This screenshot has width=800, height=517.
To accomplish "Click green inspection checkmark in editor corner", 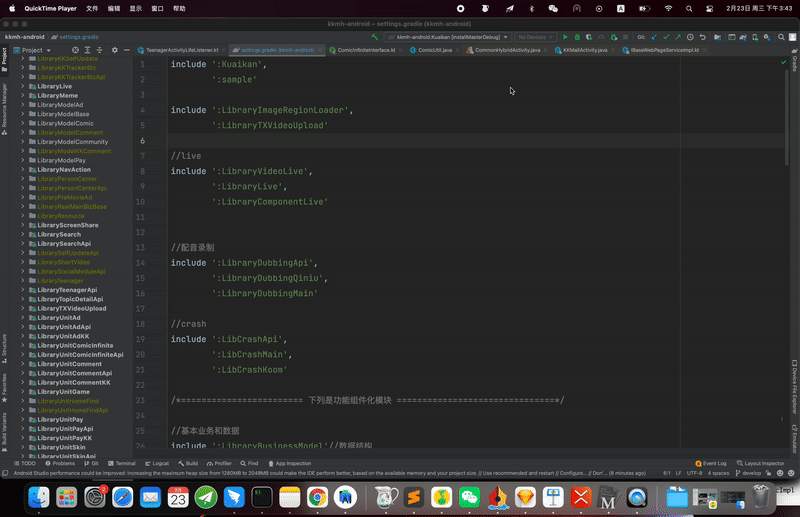I will click(784, 62).
